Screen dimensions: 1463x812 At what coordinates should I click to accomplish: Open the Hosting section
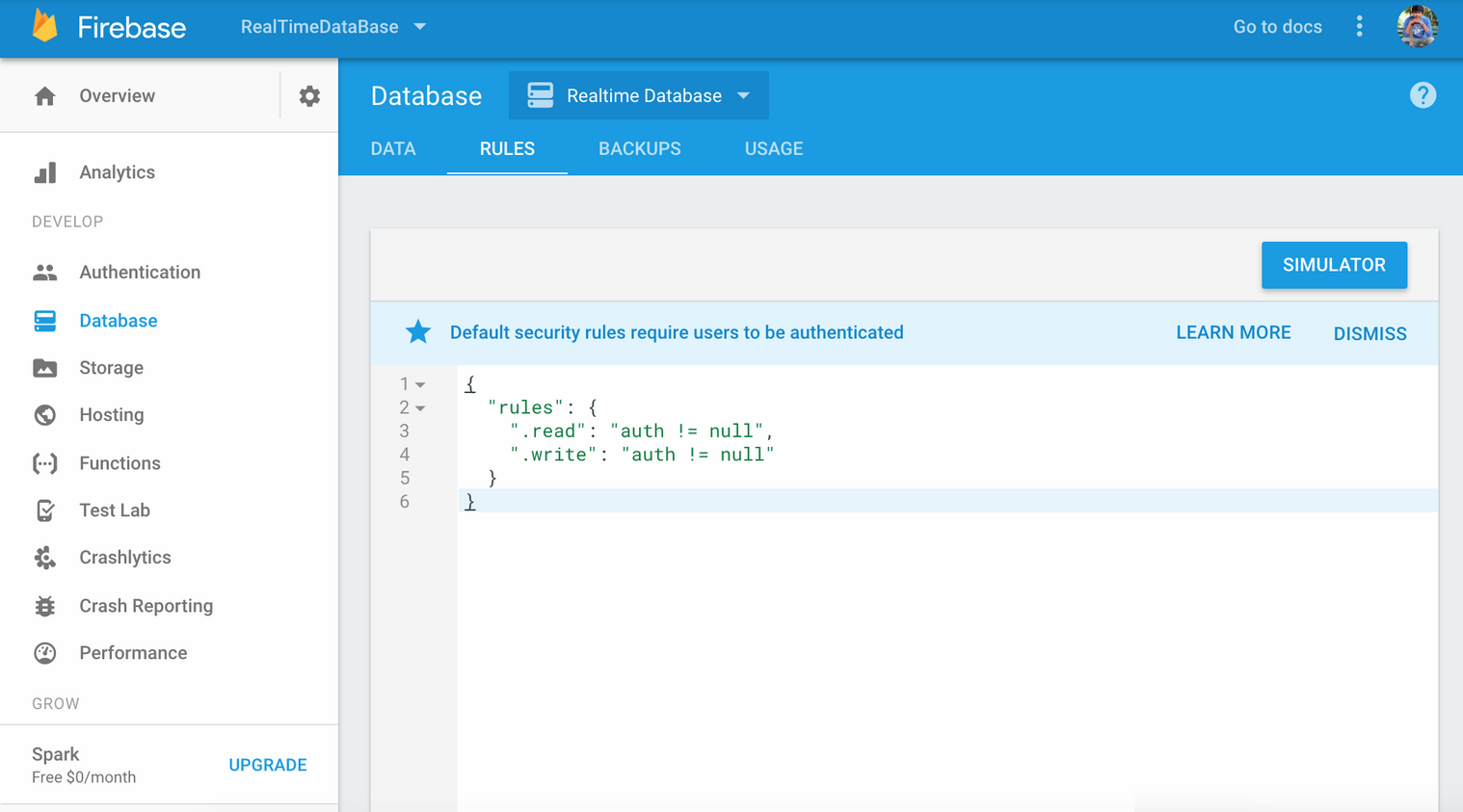tap(112, 414)
